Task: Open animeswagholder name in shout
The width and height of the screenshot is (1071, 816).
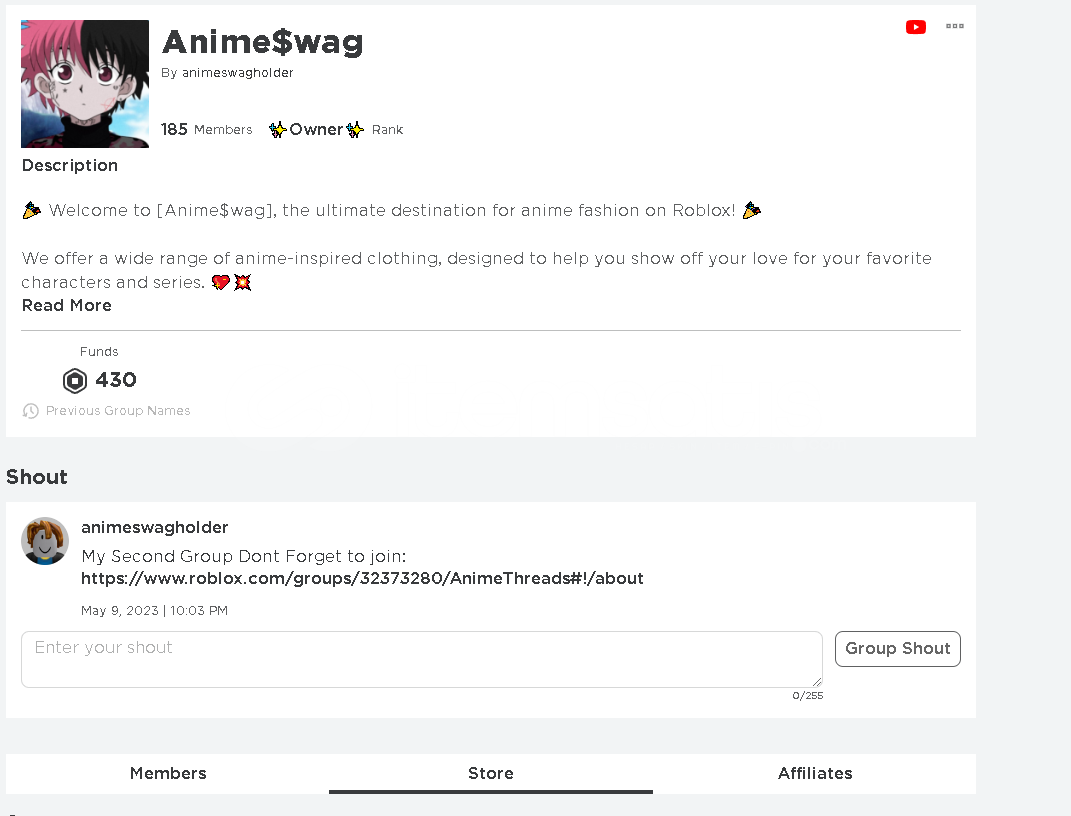Action: pos(154,527)
